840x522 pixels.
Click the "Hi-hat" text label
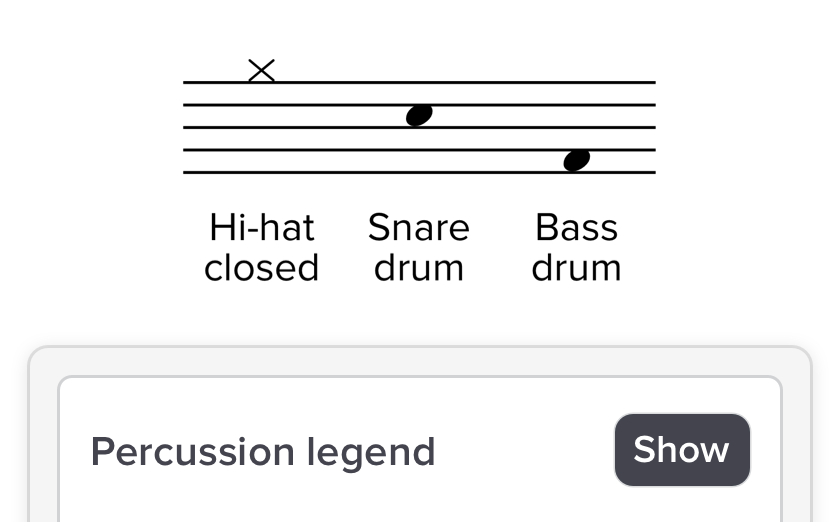[262, 228]
